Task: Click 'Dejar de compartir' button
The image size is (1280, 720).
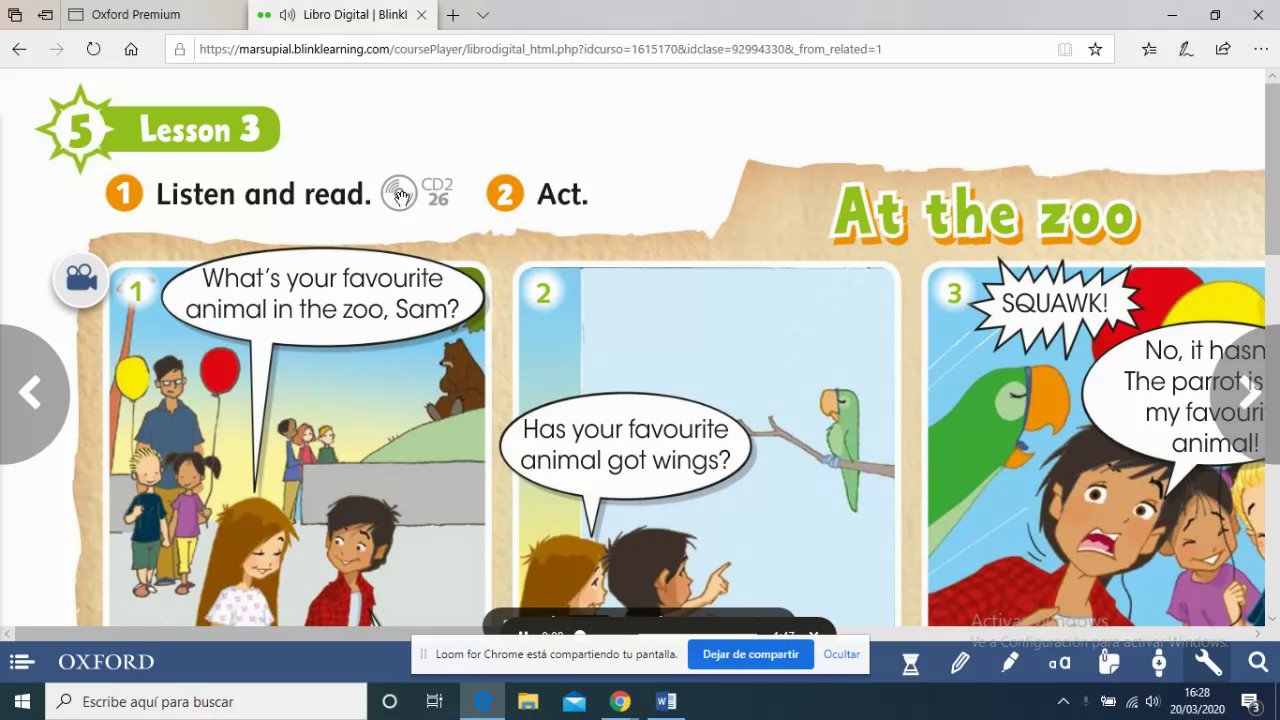Action: pos(750,654)
